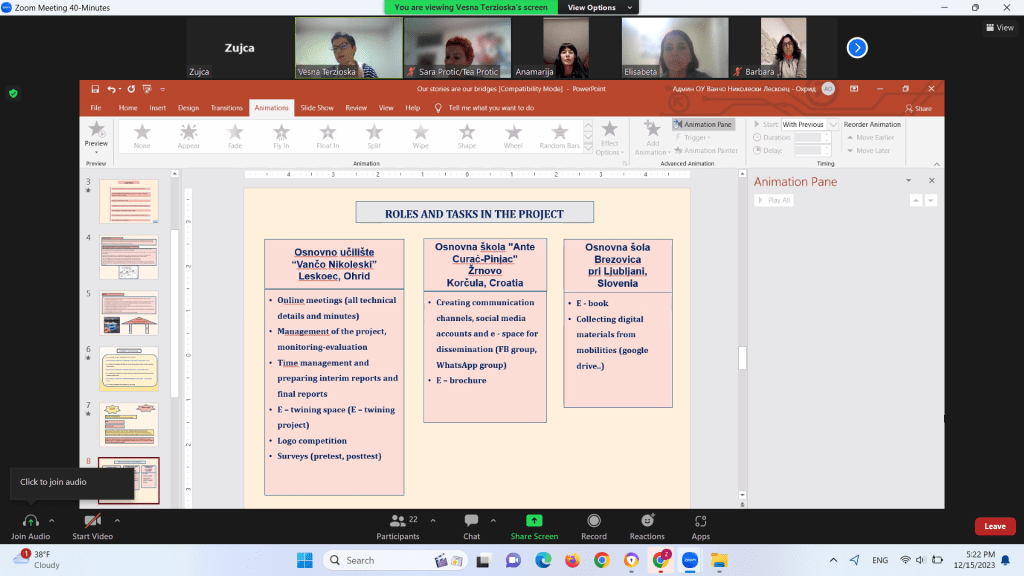Screen dimensions: 1024x576
Task: Open the Reactions menu icon
Action: [x=647, y=521]
